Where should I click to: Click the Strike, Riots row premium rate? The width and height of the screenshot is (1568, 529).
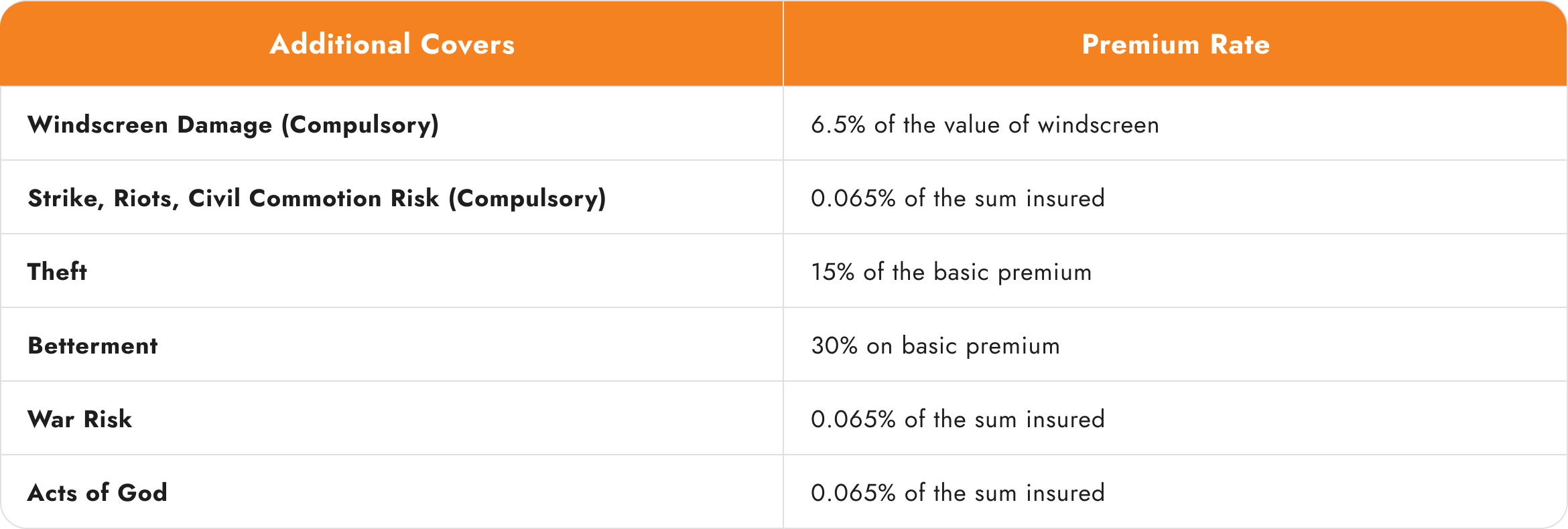pyautogui.click(x=958, y=198)
